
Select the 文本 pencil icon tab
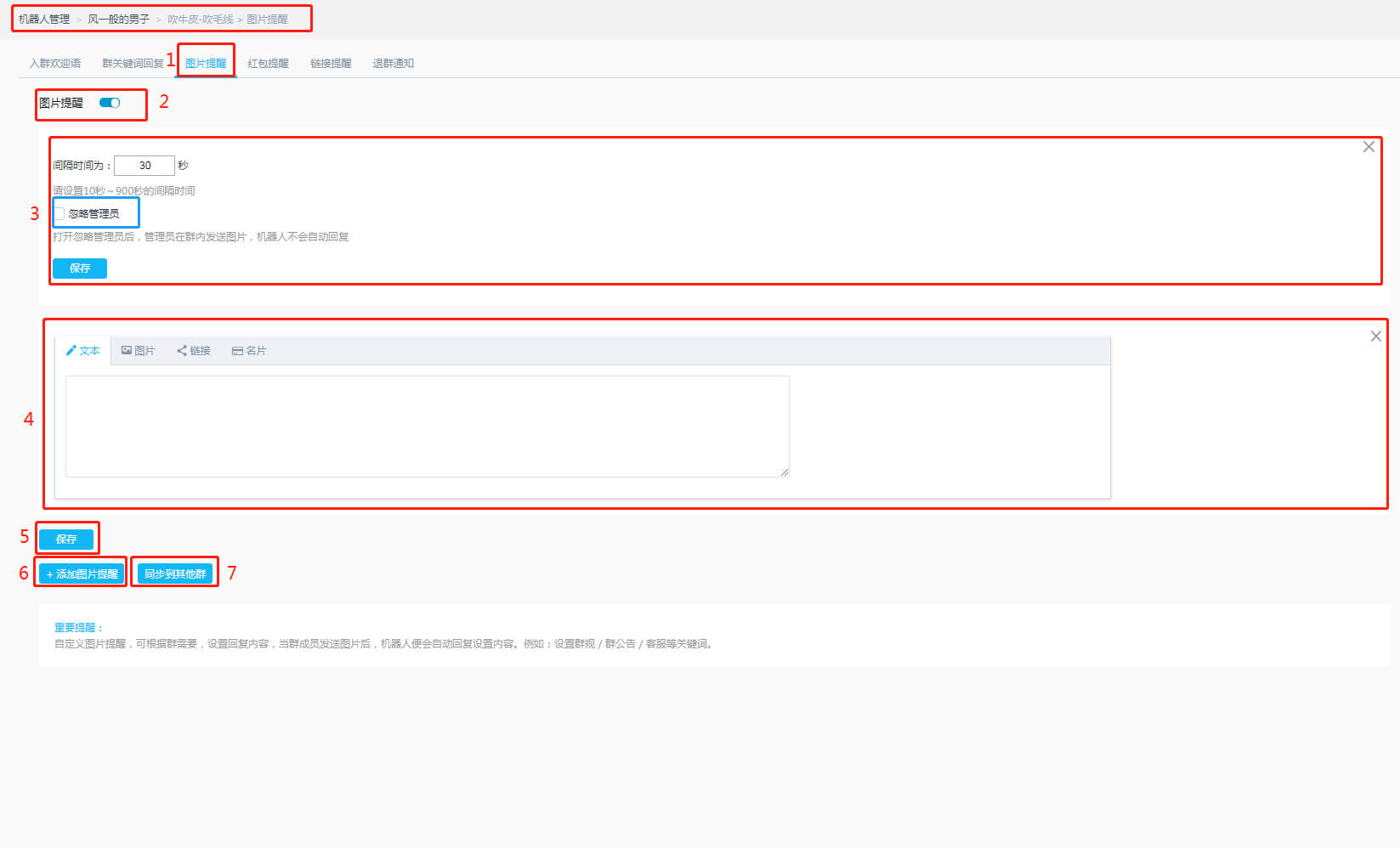click(83, 351)
